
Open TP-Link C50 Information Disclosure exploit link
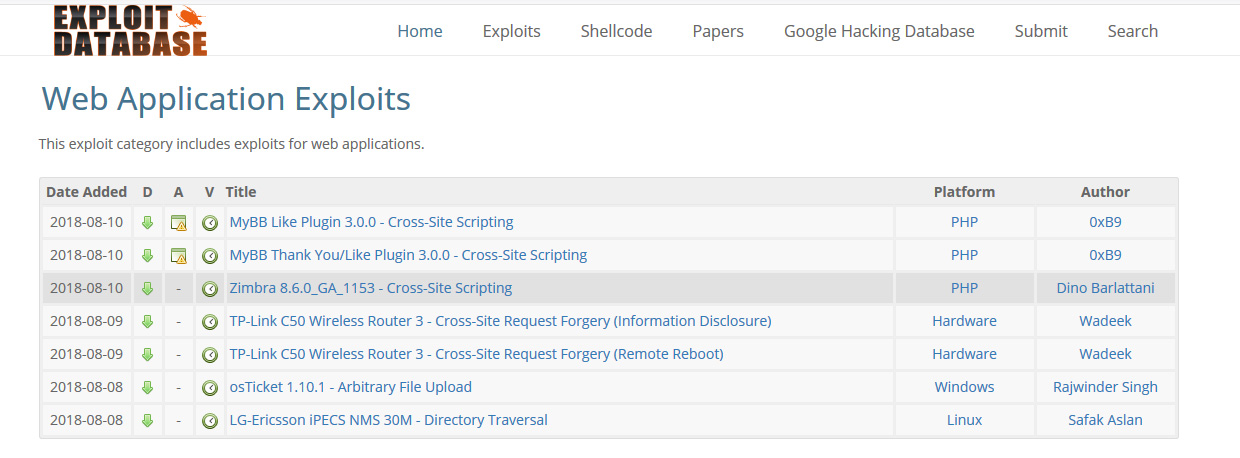tap(500, 321)
